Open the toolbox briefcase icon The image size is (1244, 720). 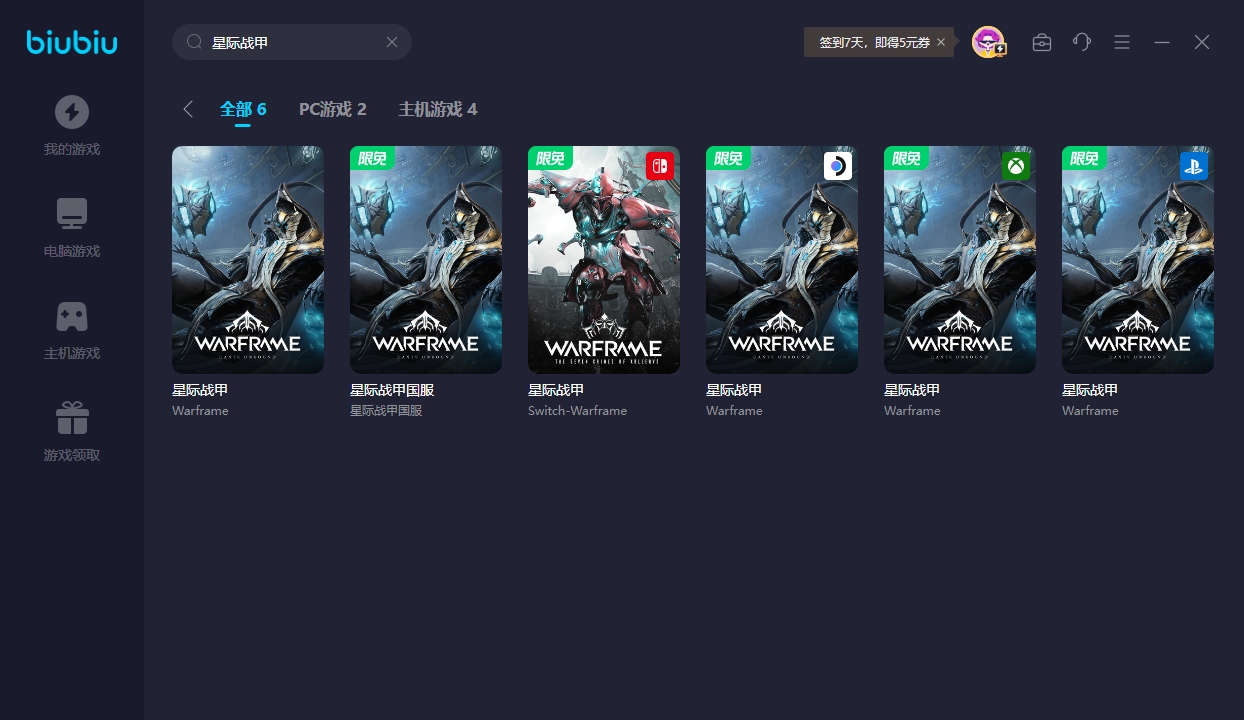point(1042,42)
